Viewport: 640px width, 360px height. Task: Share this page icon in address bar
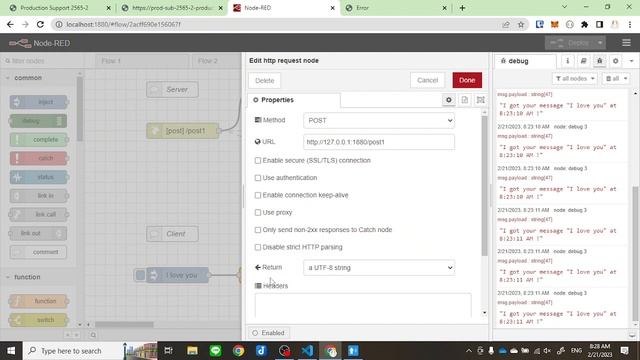tap(506, 24)
